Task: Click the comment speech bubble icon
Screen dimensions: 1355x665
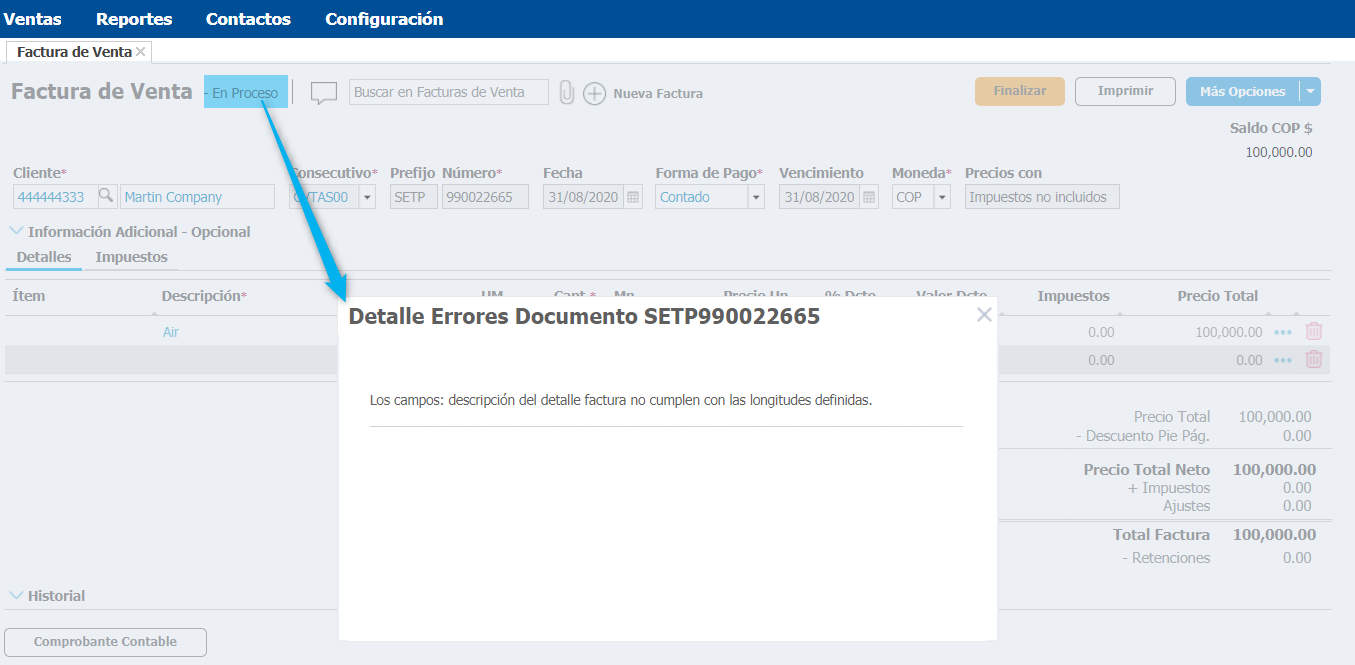Action: (323, 93)
